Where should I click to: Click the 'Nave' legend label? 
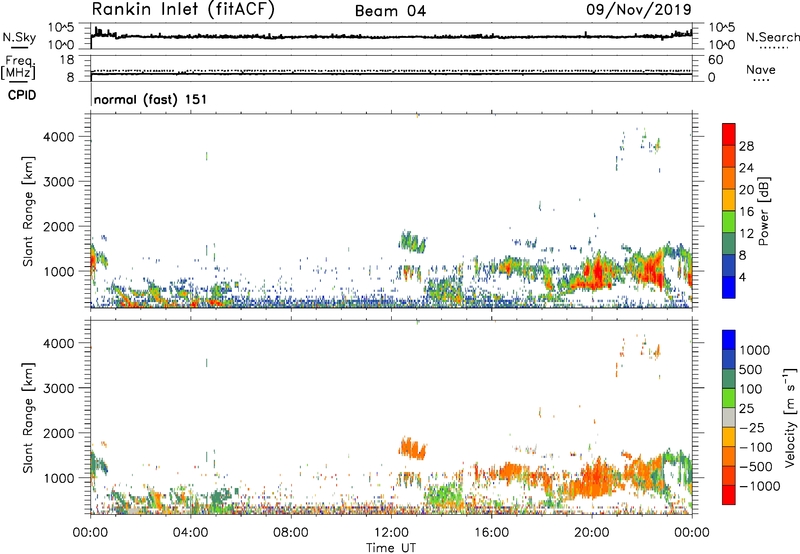coord(761,70)
